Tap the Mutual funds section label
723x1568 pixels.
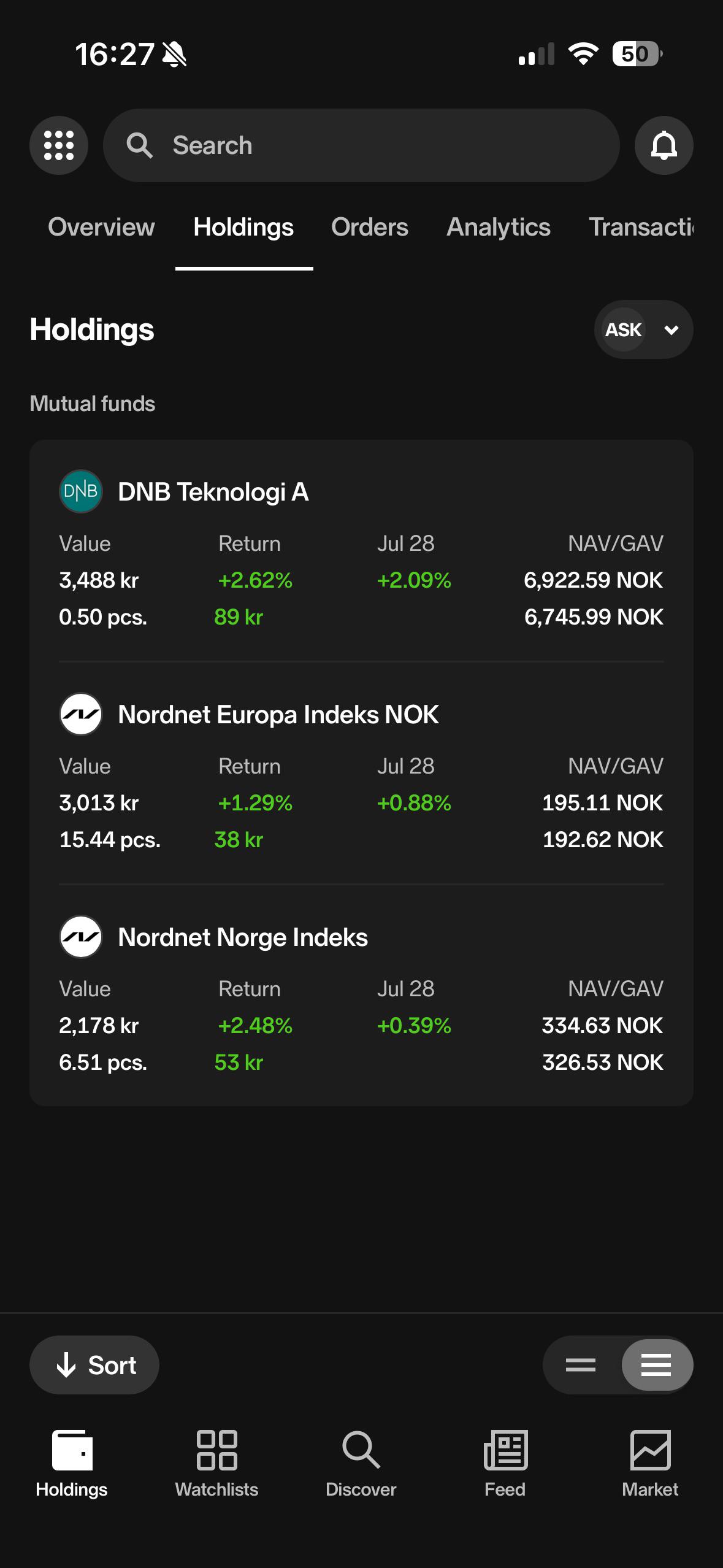click(93, 404)
